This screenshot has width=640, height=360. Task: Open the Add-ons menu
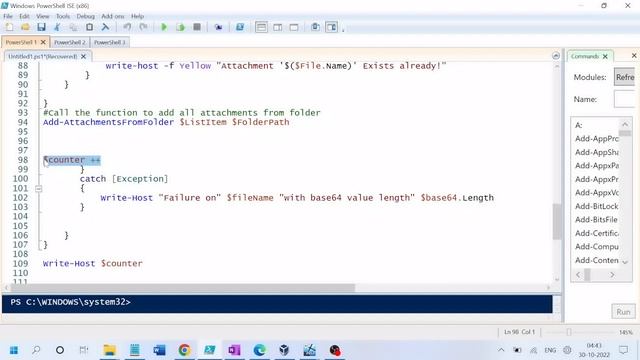(113, 16)
